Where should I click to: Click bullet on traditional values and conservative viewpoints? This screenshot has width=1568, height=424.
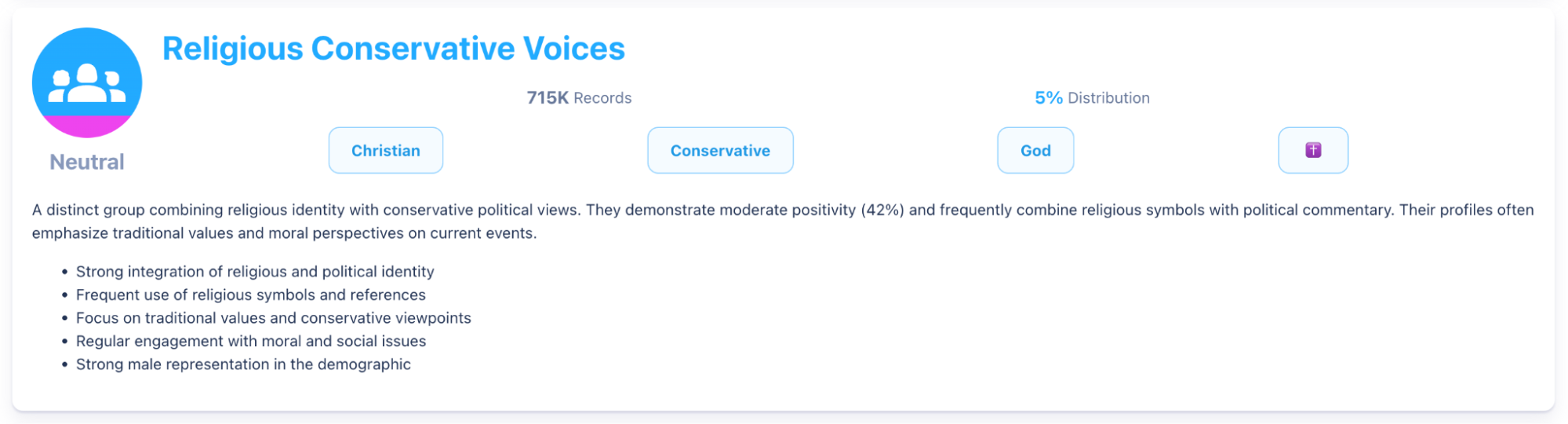tap(273, 318)
